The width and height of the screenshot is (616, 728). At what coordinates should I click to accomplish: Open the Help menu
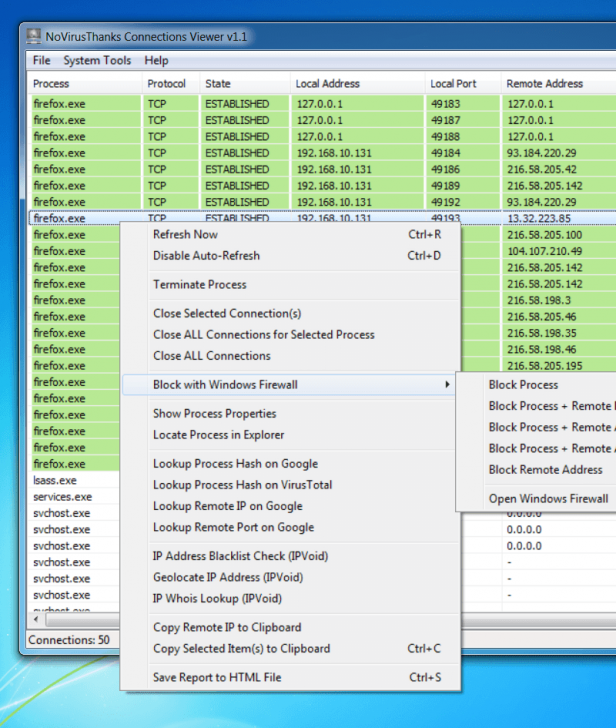[156, 60]
